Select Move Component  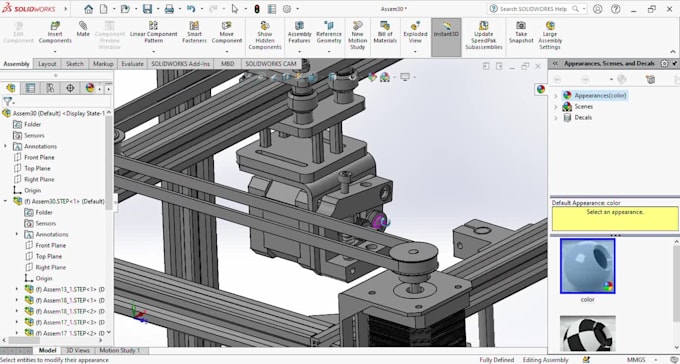[227, 33]
